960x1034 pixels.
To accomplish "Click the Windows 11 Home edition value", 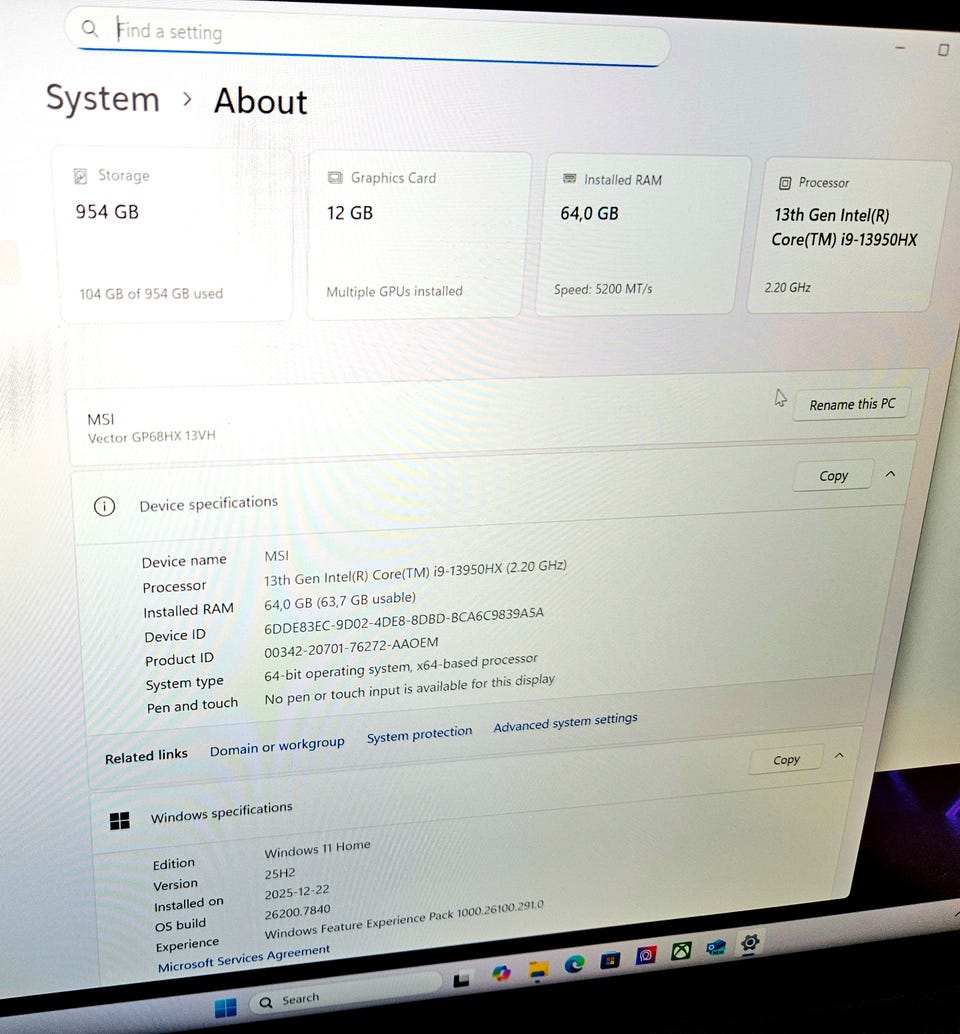I will [x=317, y=849].
